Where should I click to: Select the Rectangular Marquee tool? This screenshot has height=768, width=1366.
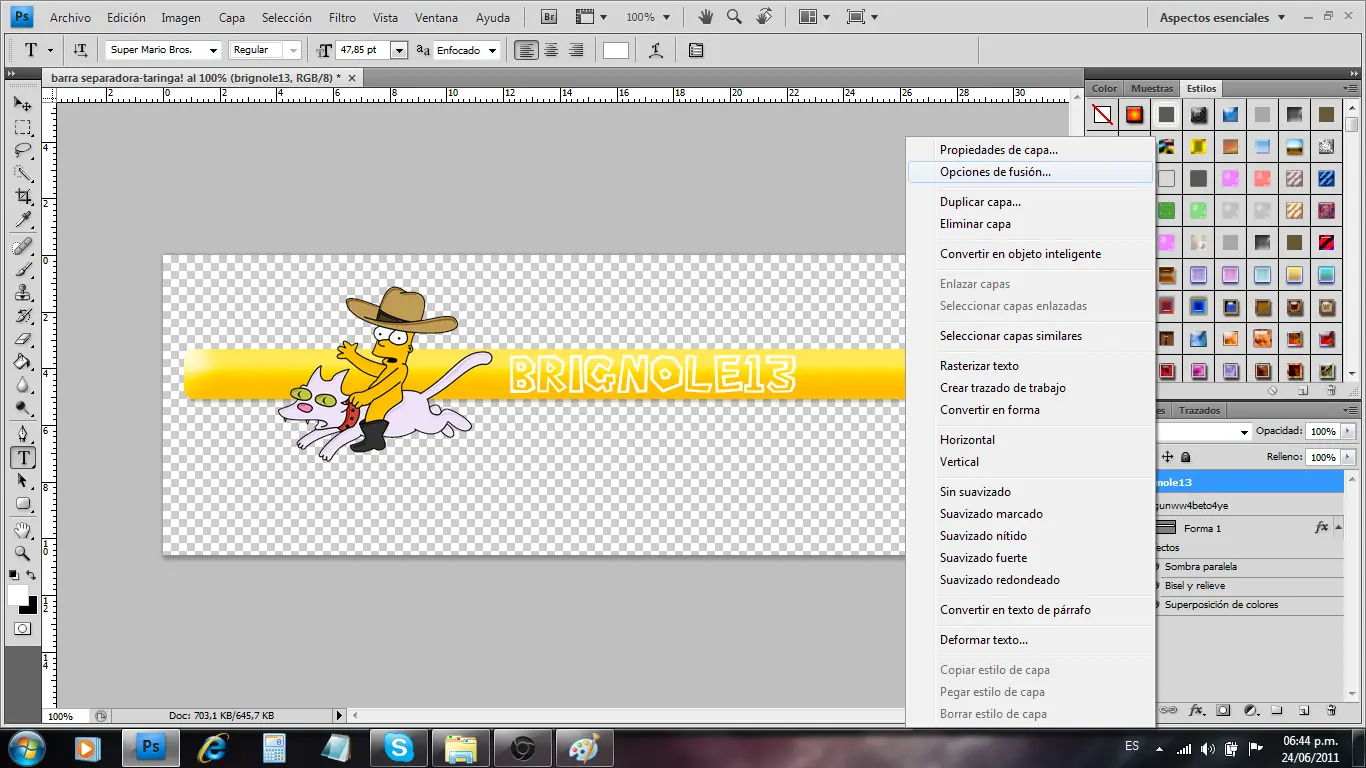[x=22, y=128]
